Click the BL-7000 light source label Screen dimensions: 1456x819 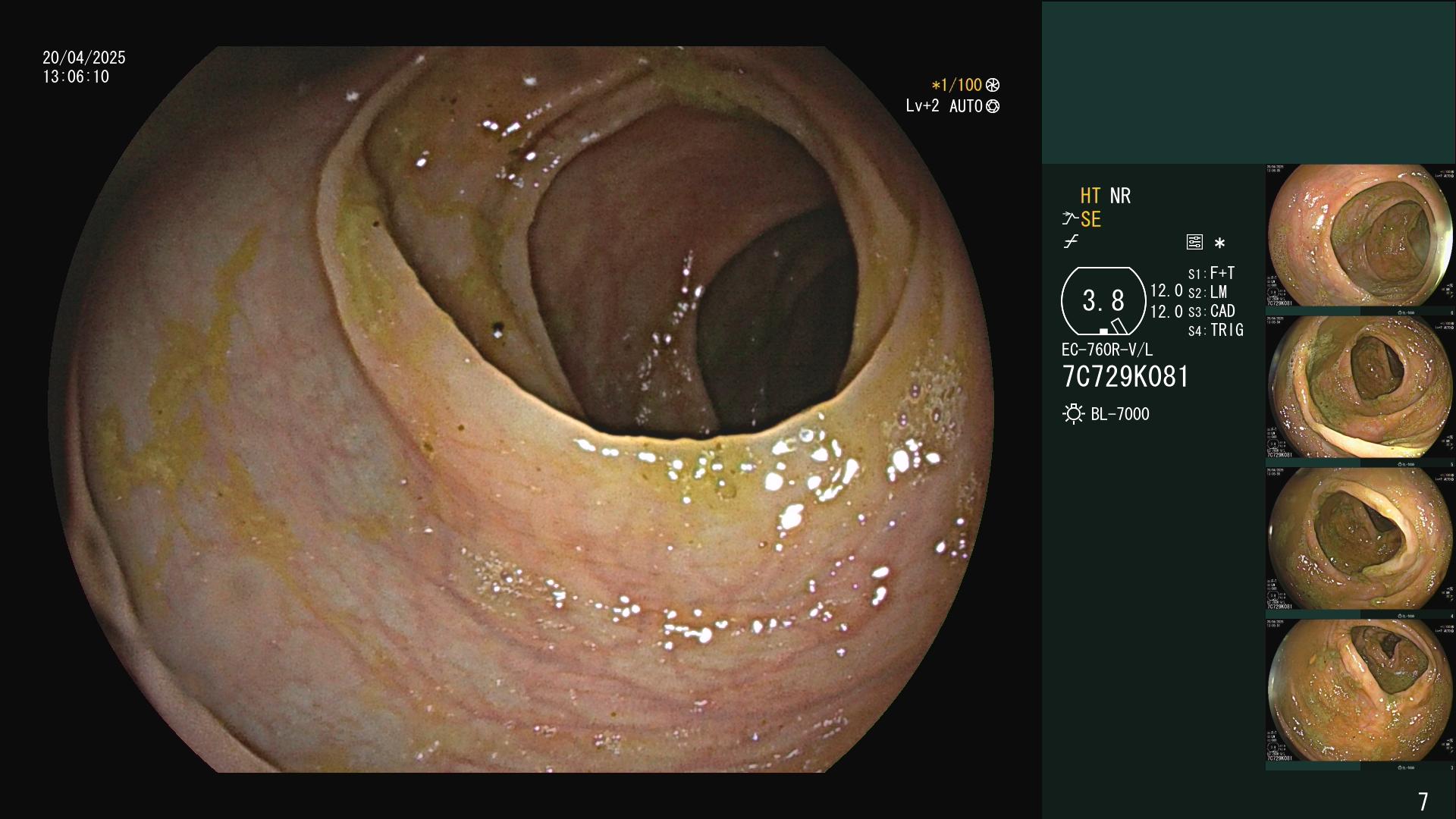pos(1120,414)
